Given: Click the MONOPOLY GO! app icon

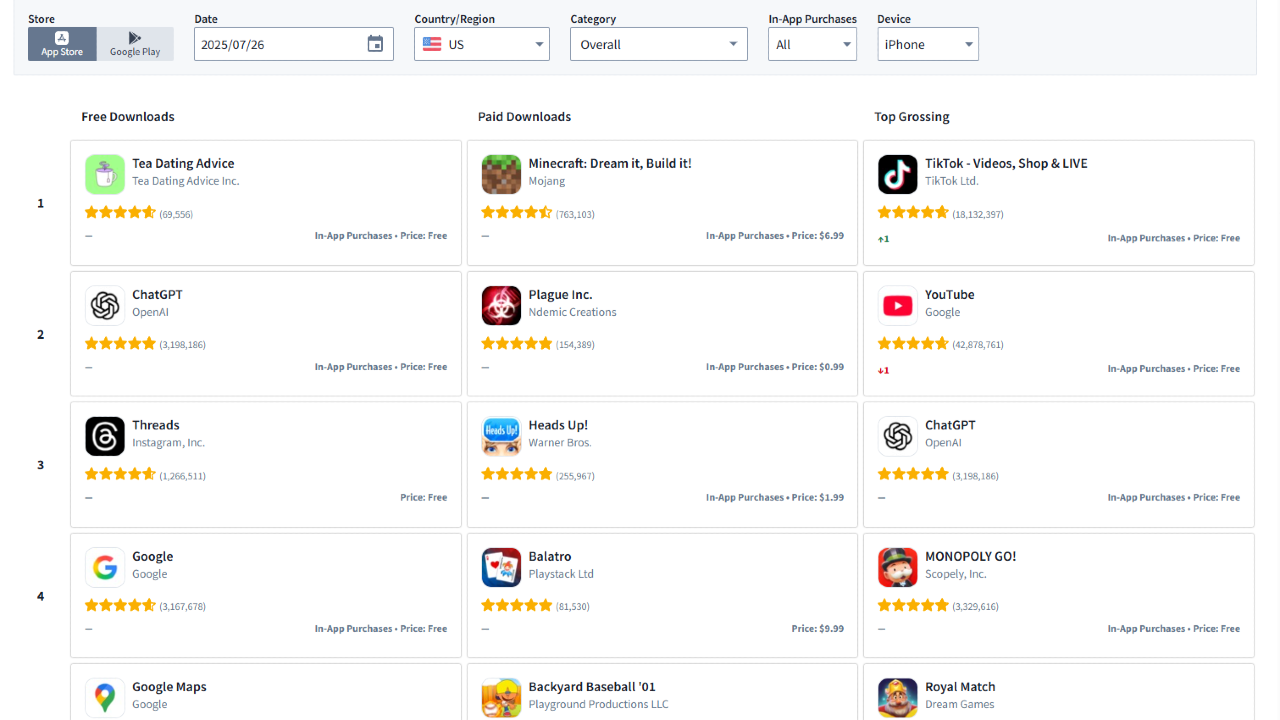Looking at the screenshot, I should tap(897, 567).
